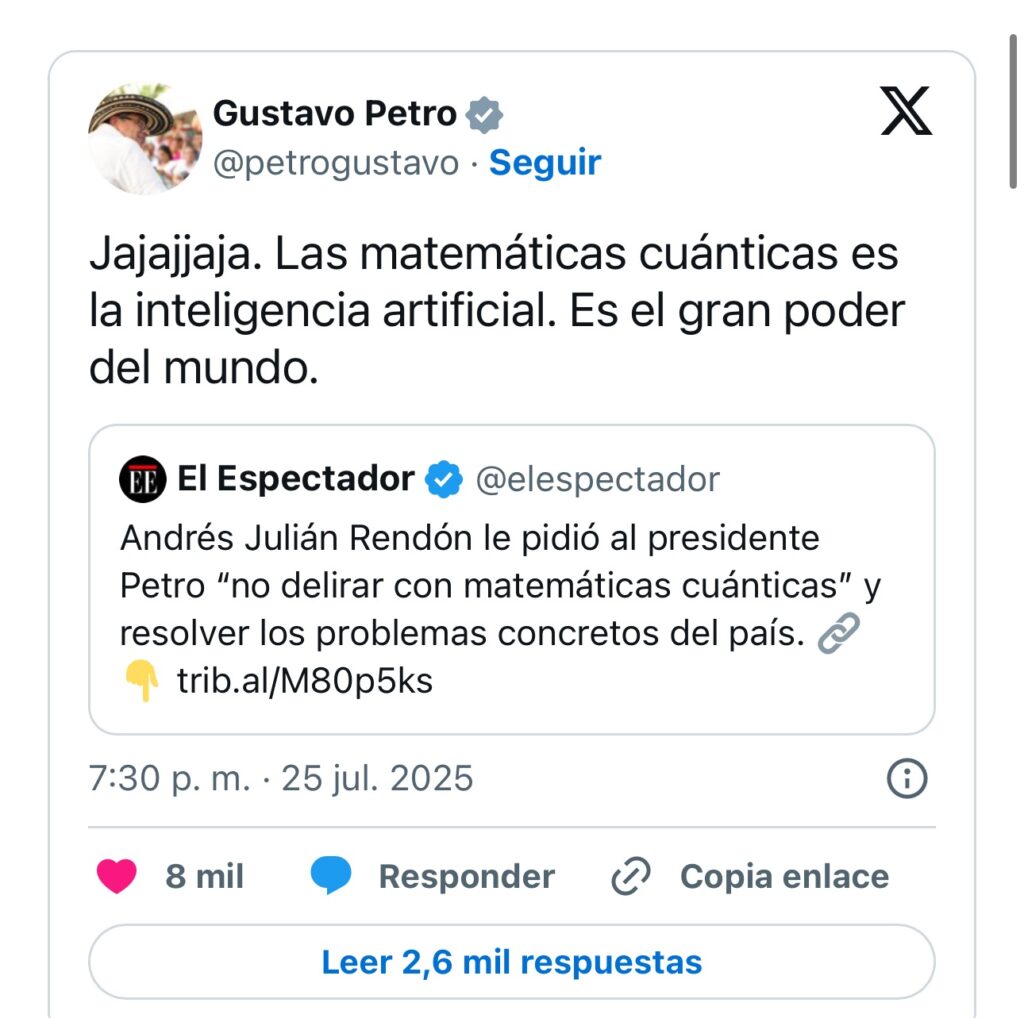Click the El Espectador logo avatar
Screen dimensions: 1024x1018
click(142, 479)
